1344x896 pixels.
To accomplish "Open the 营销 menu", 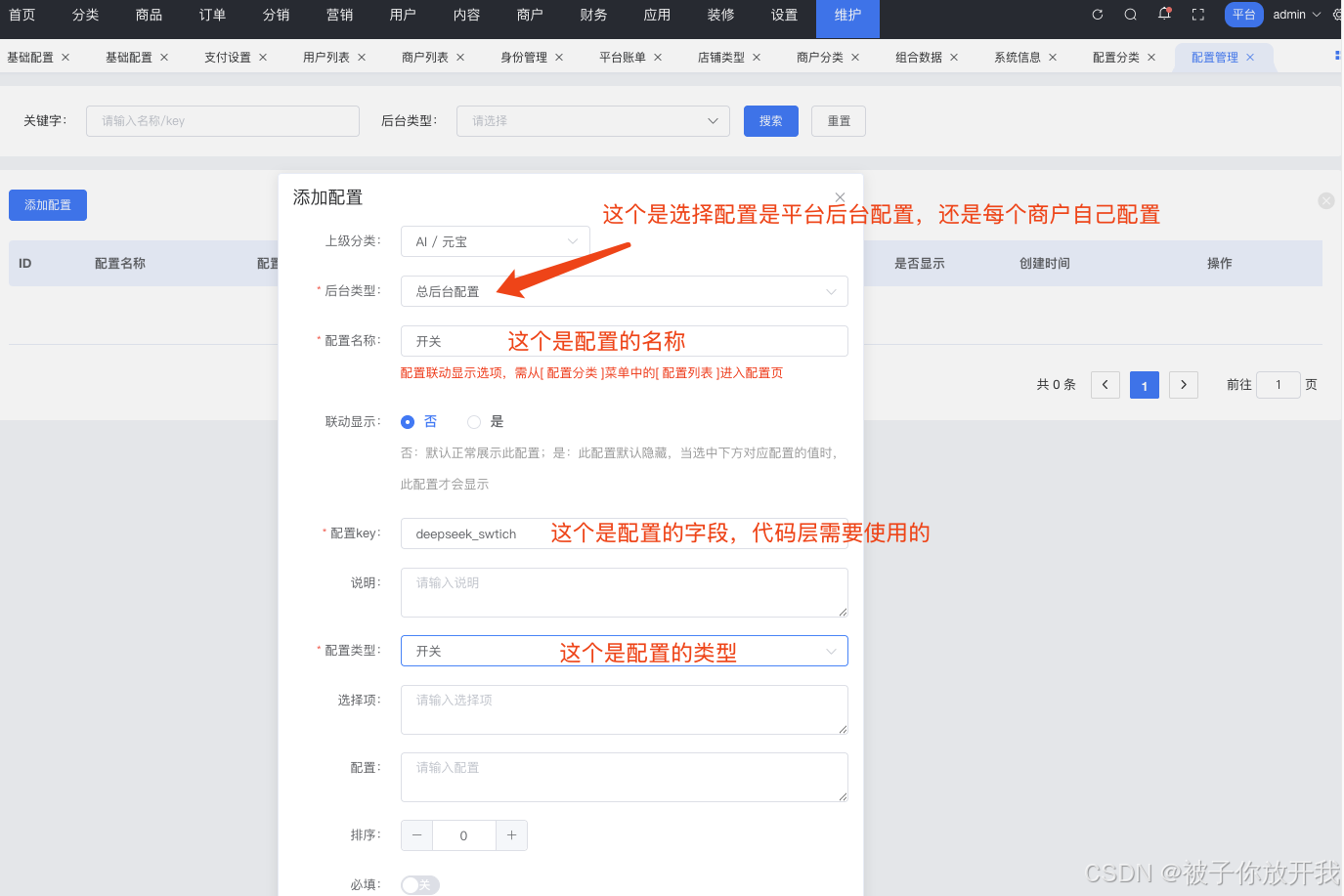I will 339,15.
